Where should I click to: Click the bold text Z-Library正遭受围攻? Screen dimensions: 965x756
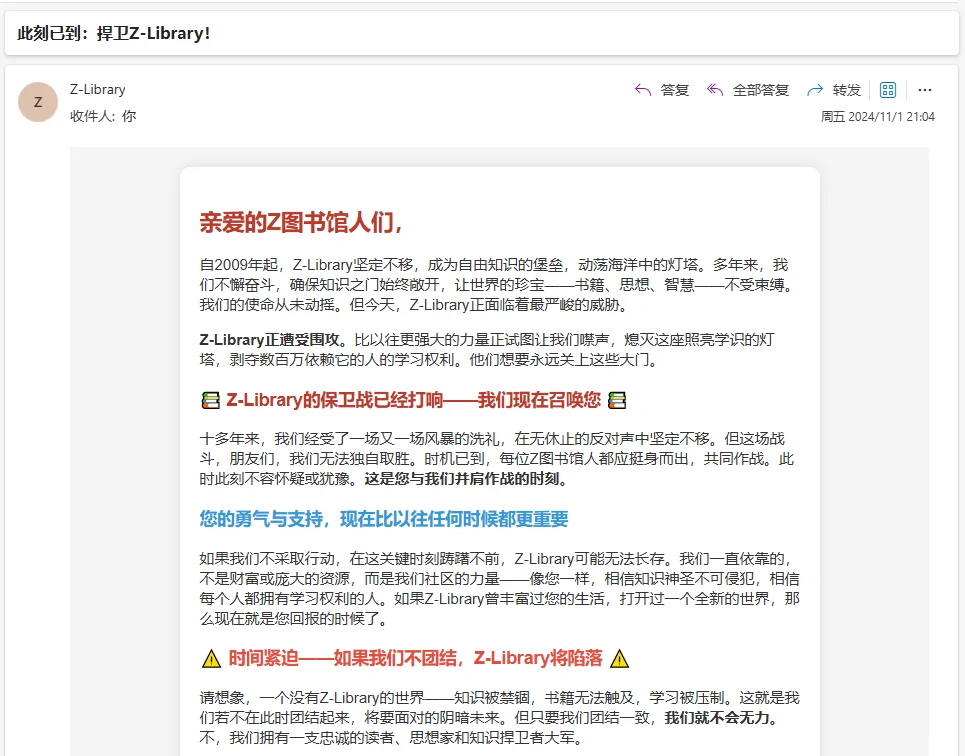coord(273,340)
